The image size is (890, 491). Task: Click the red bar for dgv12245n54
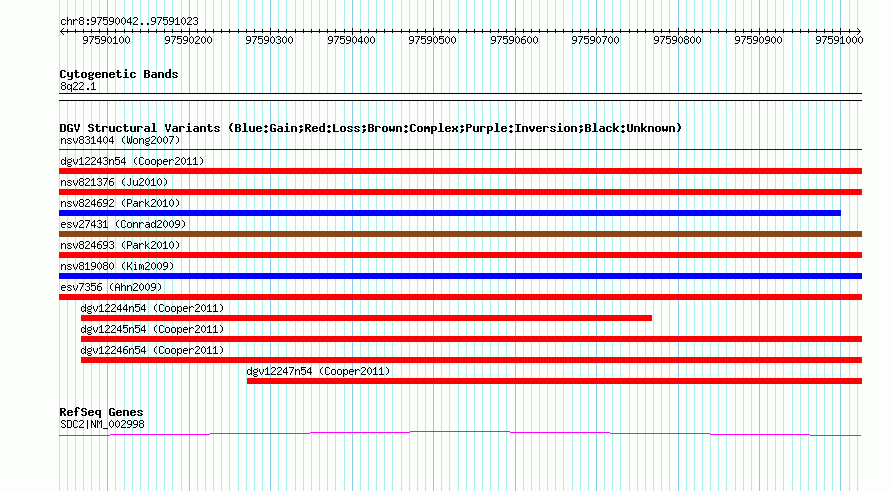(x=472, y=339)
